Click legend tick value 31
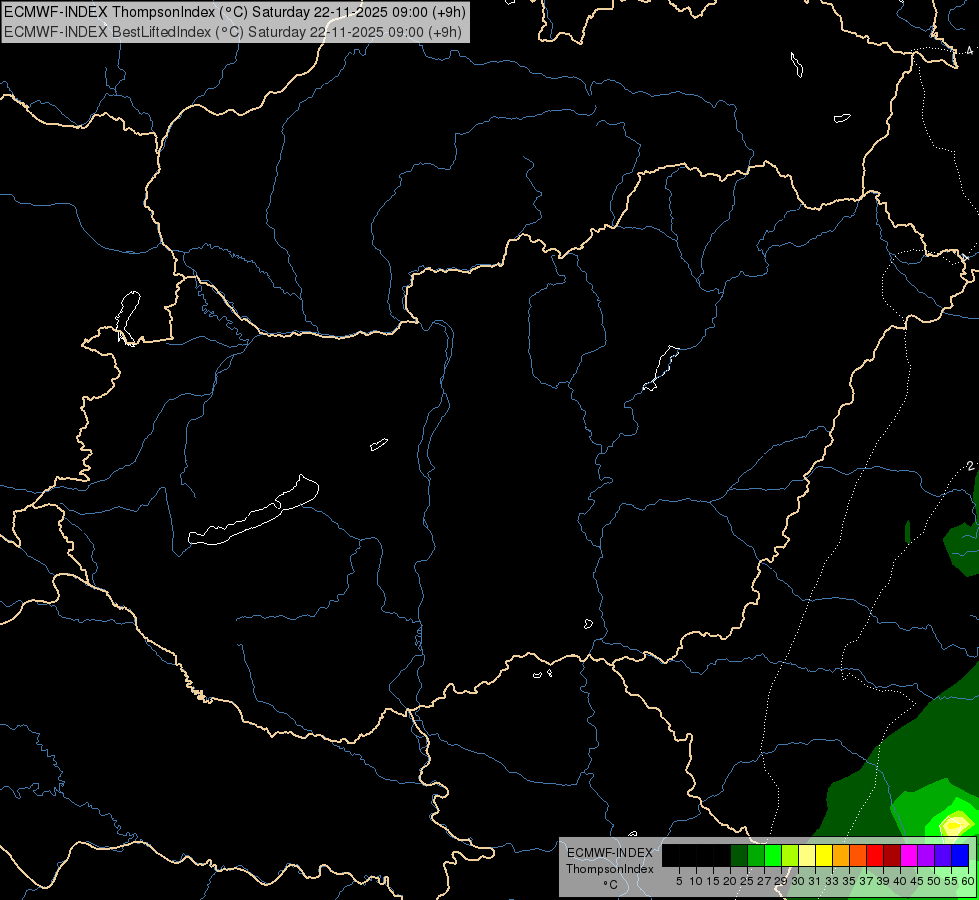The width and height of the screenshot is (979, 900). [815, 881]
